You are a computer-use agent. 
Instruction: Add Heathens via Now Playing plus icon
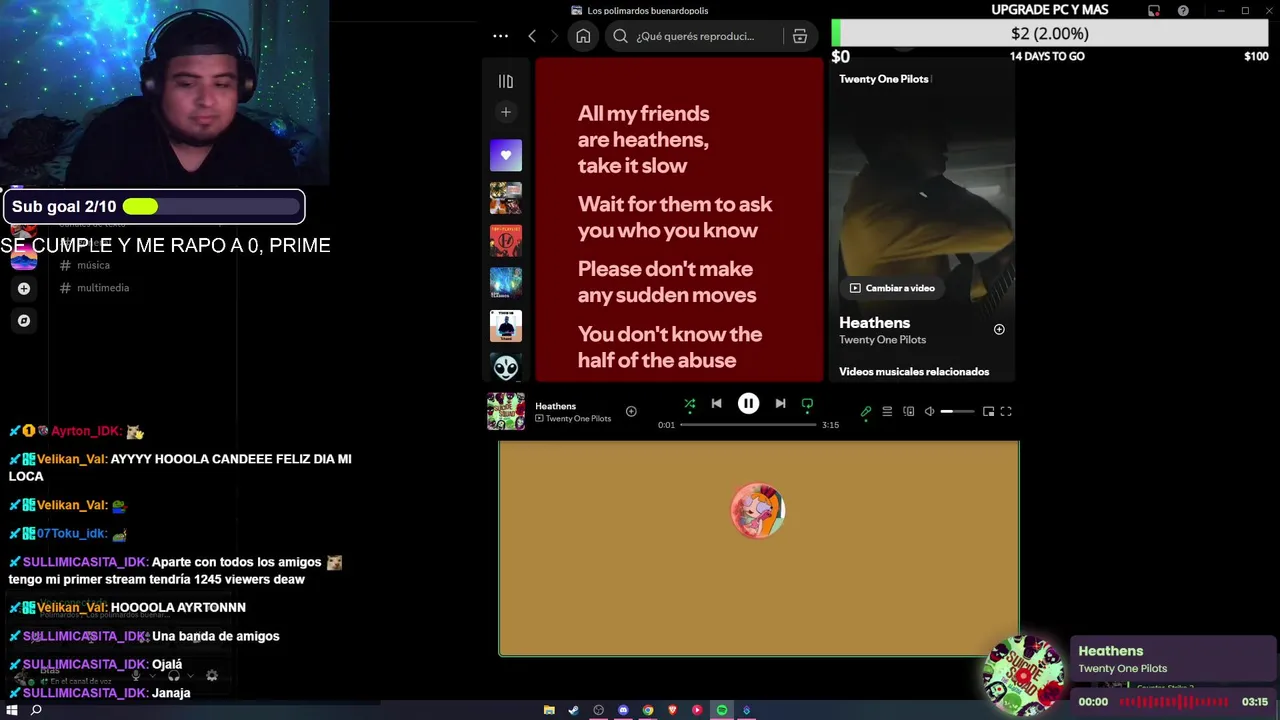point(998,329)
